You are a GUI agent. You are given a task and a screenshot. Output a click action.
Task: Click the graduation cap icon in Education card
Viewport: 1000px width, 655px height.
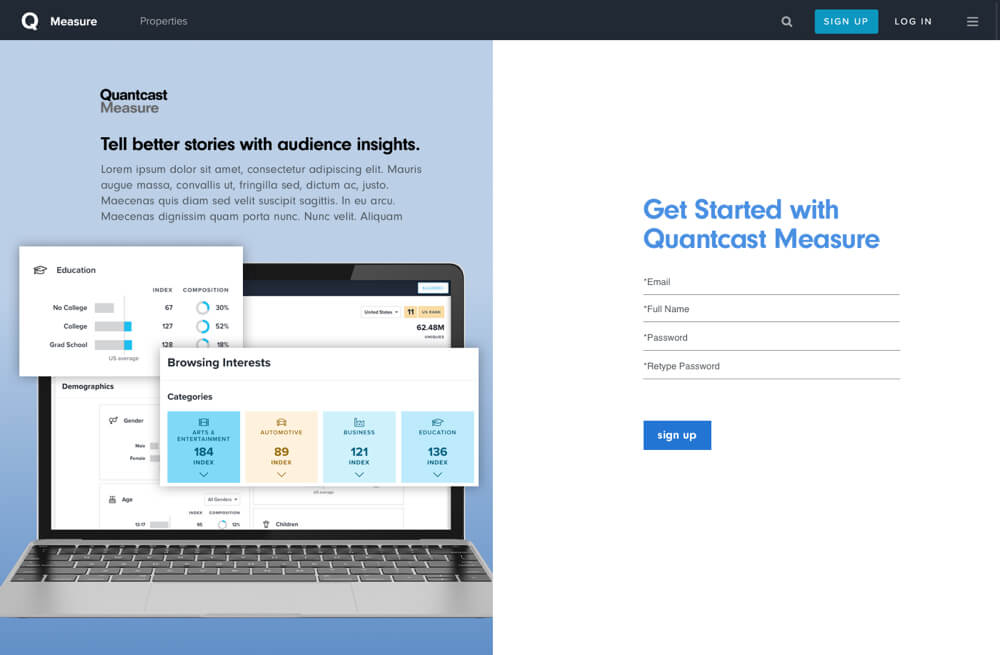pos(437,422)
